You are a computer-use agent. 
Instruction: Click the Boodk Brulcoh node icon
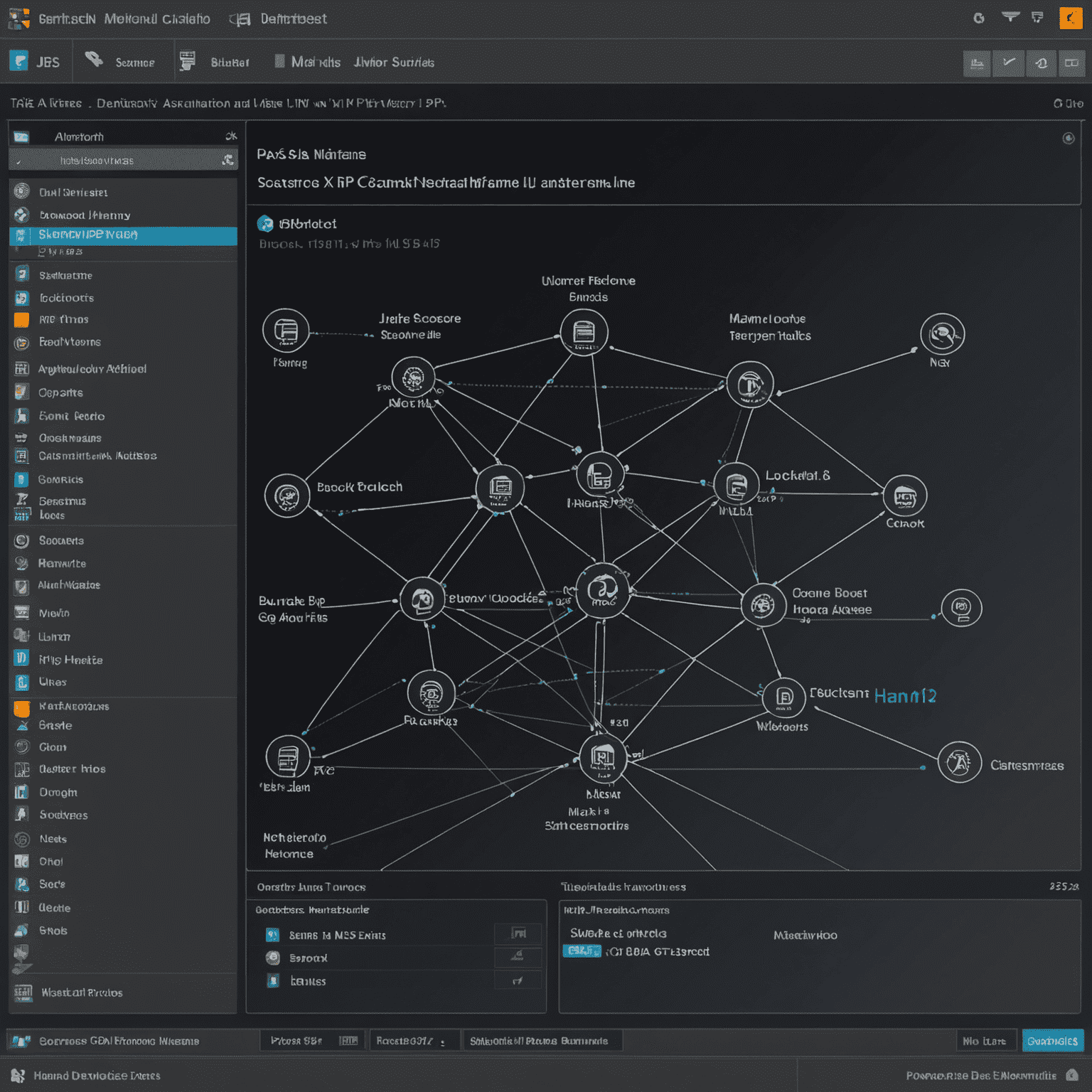tap(287, 496)
